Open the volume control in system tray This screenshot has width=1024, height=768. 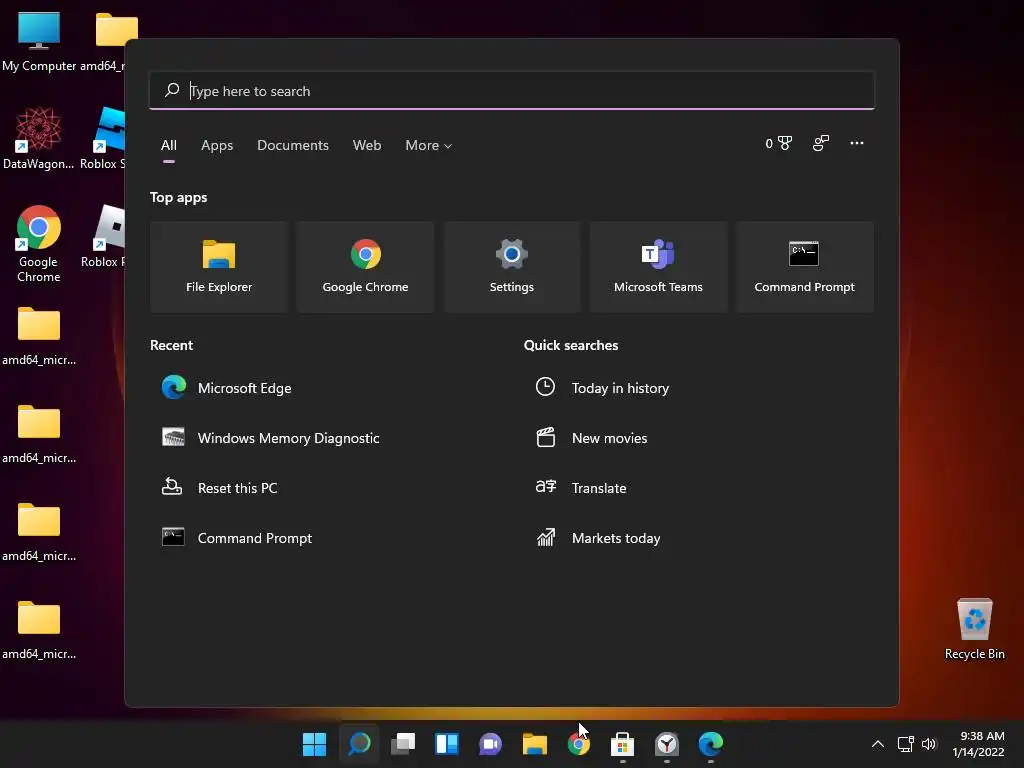coord(929,744)
